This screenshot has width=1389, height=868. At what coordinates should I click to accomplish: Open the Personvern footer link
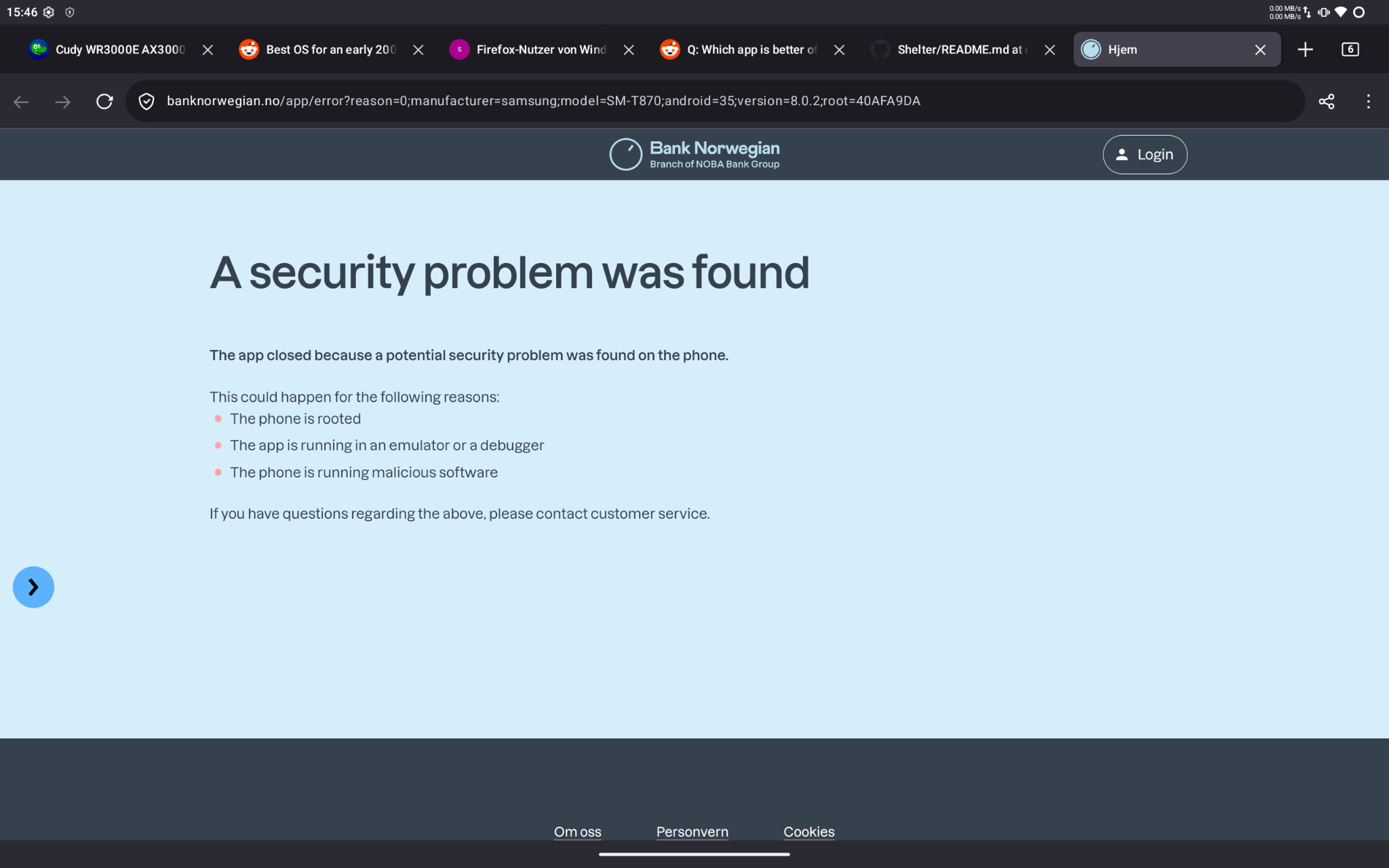click(x=692, y=831)
